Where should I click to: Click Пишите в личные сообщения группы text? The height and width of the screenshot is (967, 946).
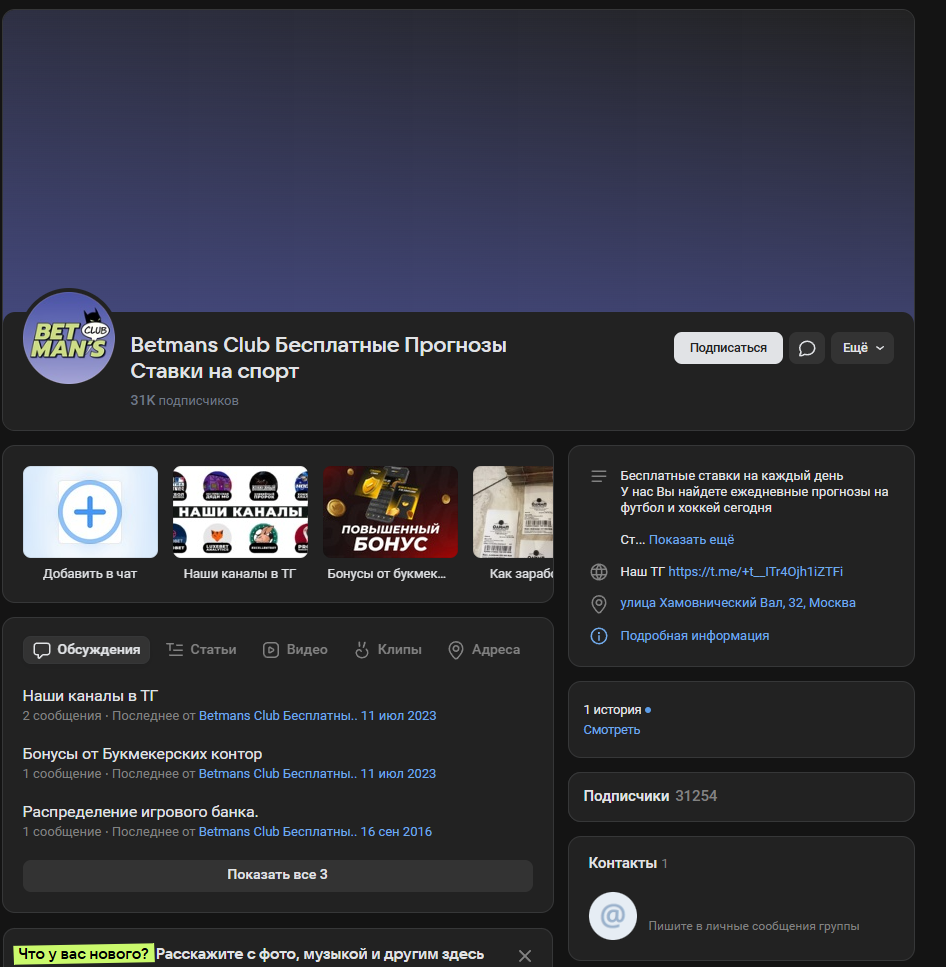(754, 926)
